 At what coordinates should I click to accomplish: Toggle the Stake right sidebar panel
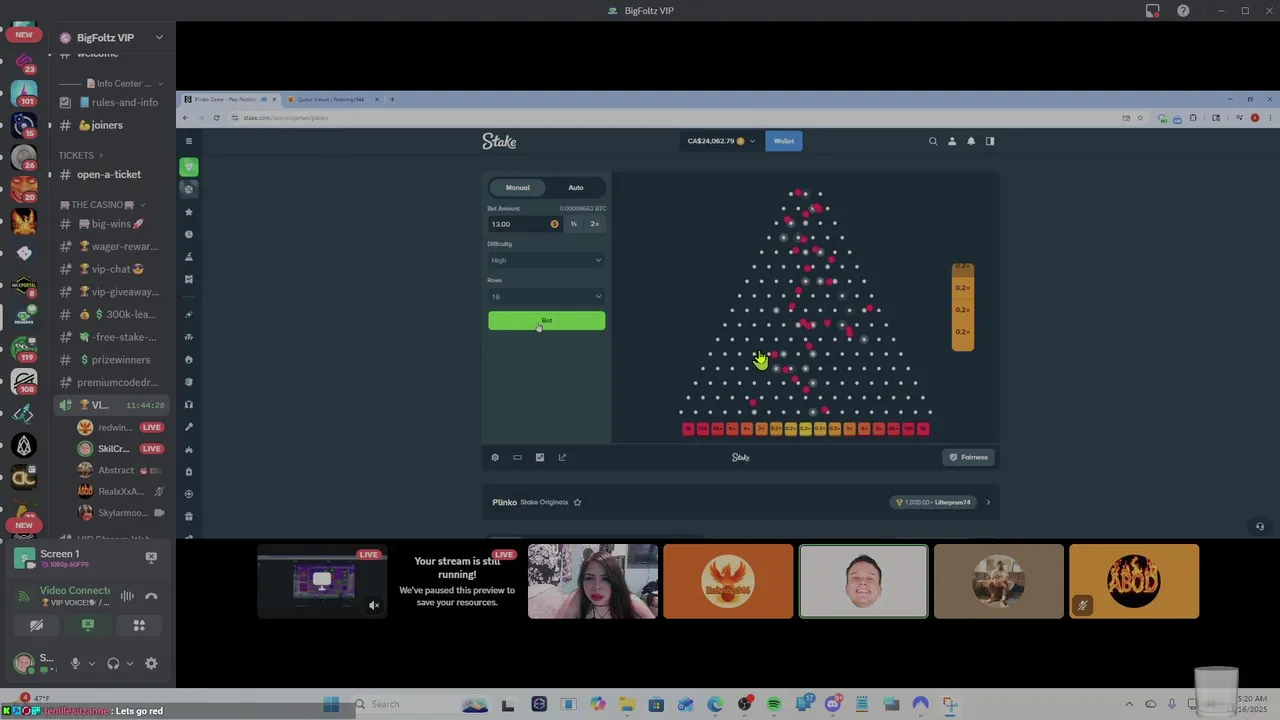pyautogui.click(x=990, y=141)
